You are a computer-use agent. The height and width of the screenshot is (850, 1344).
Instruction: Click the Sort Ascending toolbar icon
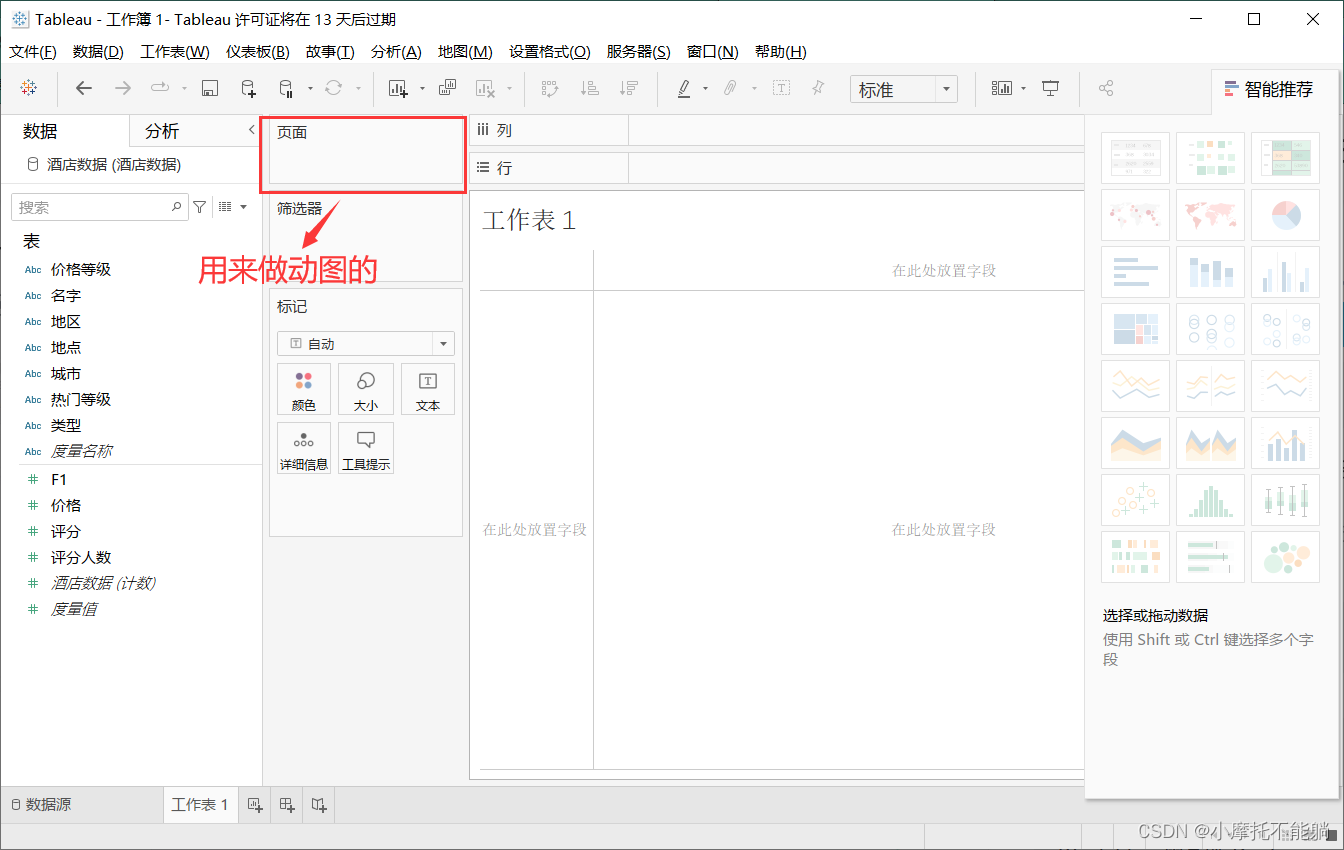[590, 88]
